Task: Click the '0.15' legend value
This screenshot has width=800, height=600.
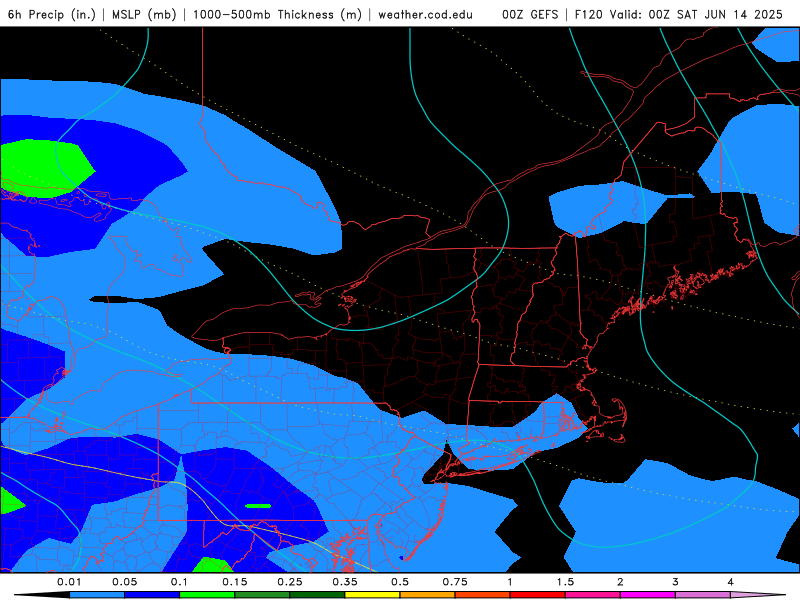Action: tap(235, 582)
